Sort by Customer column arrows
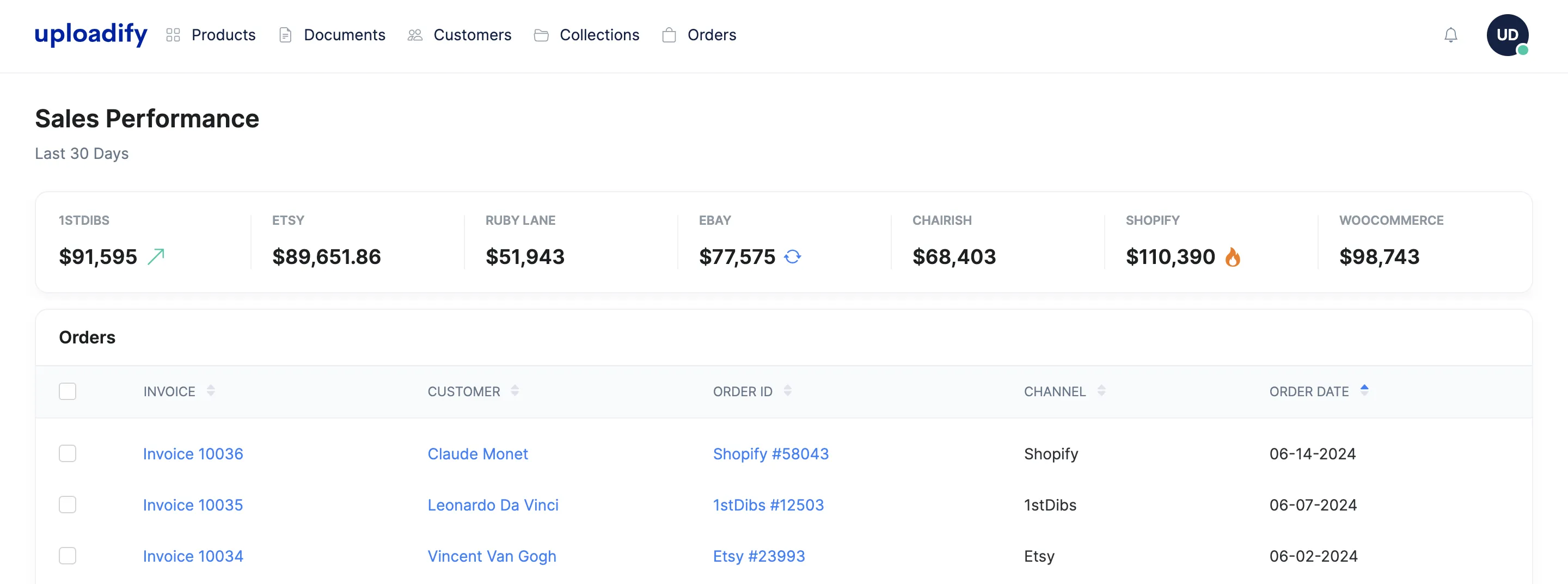The height and width of the screenshot is (584, 1568). pyautogui.click(x=515, y=391)
